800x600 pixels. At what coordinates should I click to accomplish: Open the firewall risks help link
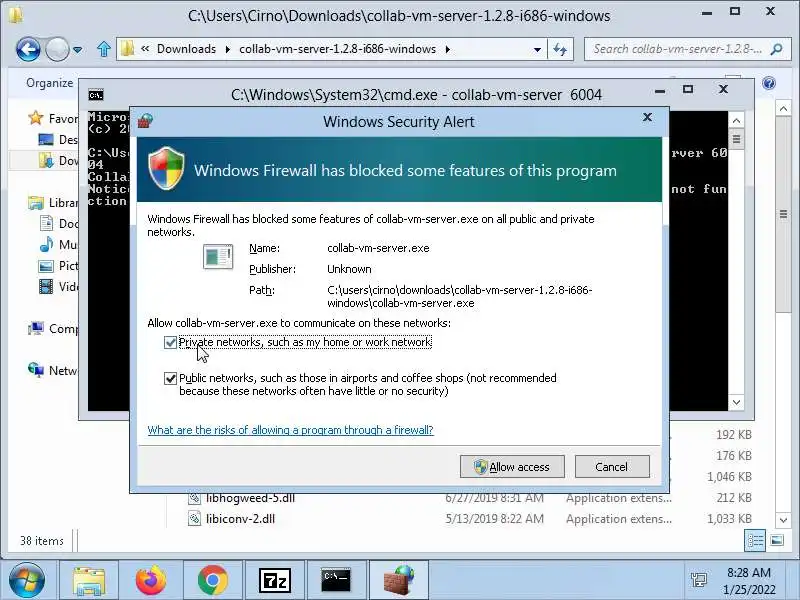coord(290,430)
